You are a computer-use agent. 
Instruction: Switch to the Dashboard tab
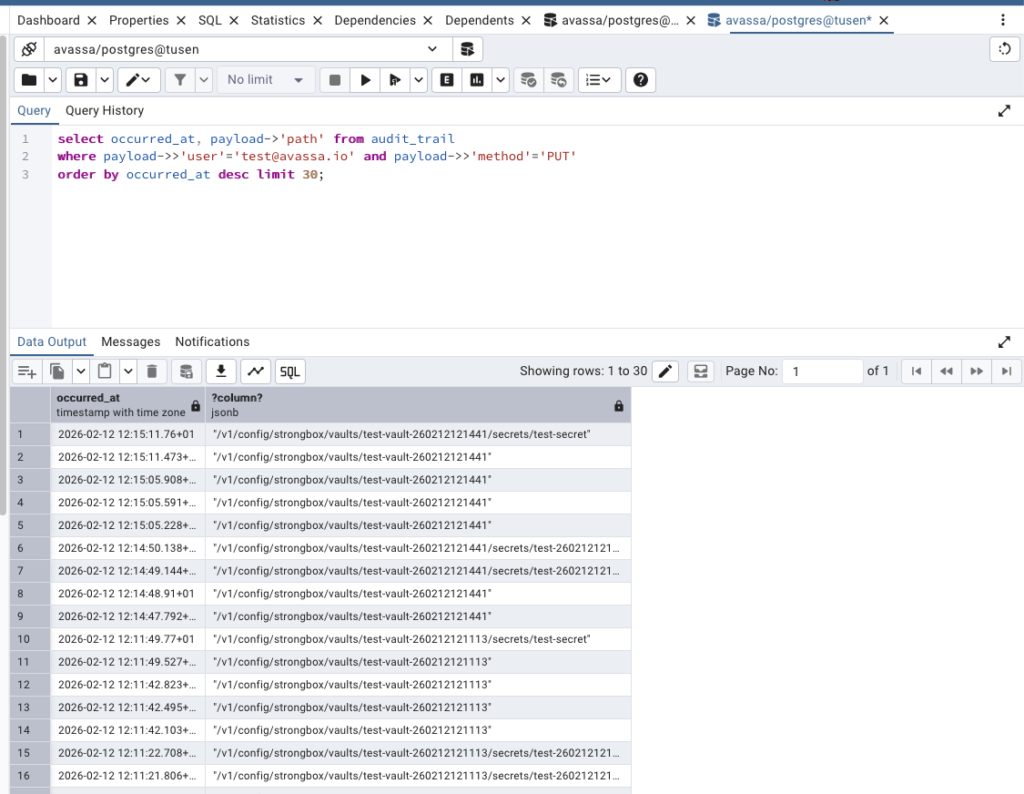pos(48,20)
